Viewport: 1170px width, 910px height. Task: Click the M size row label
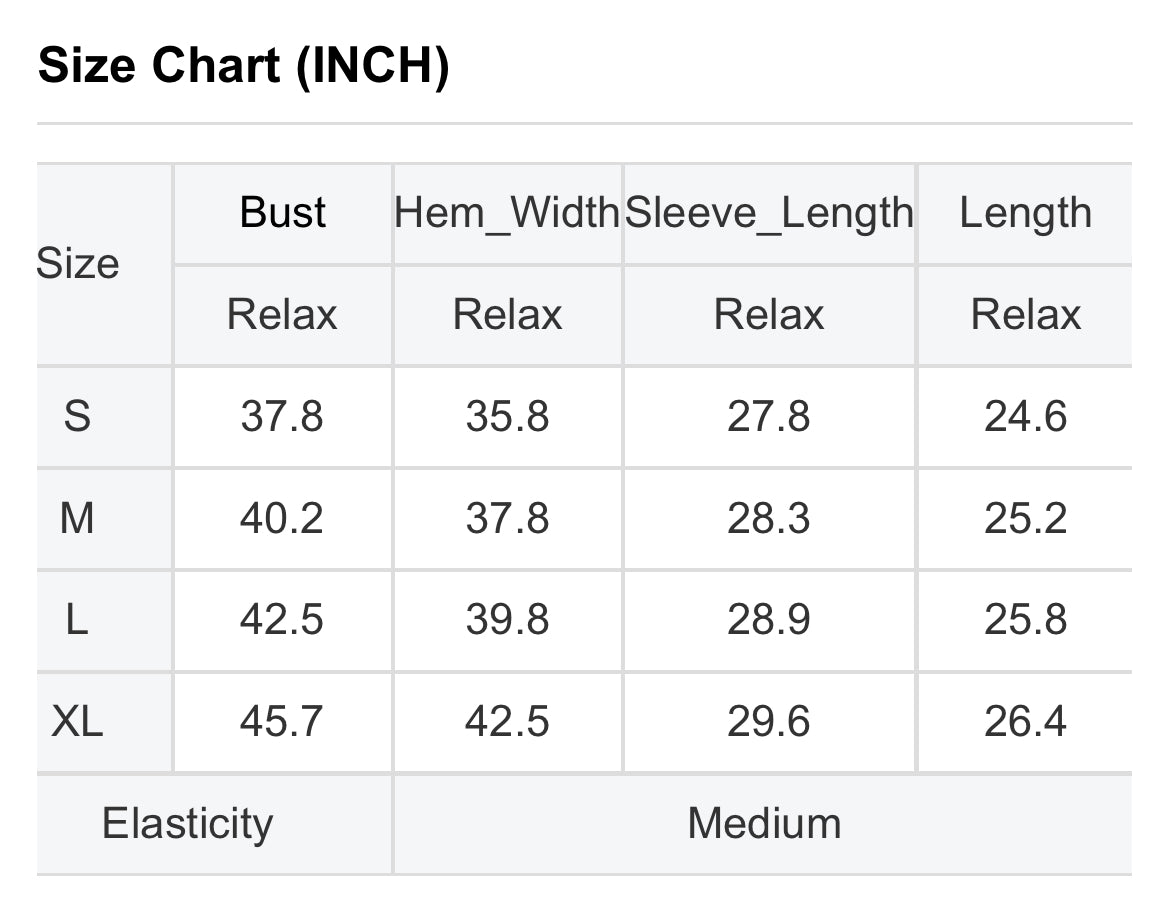point(77,518)
